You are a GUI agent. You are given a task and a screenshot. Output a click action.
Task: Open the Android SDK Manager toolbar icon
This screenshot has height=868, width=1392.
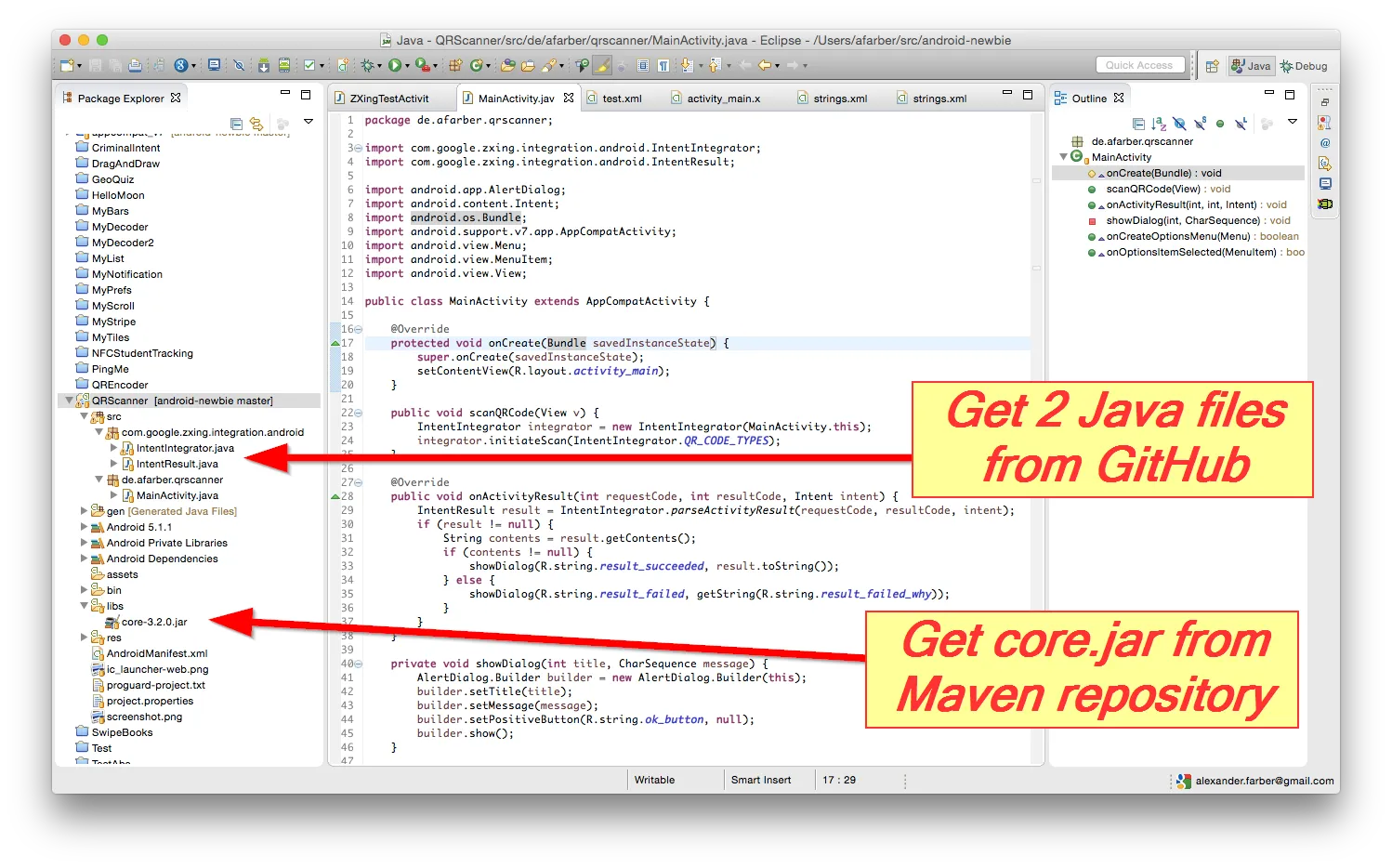264,65
